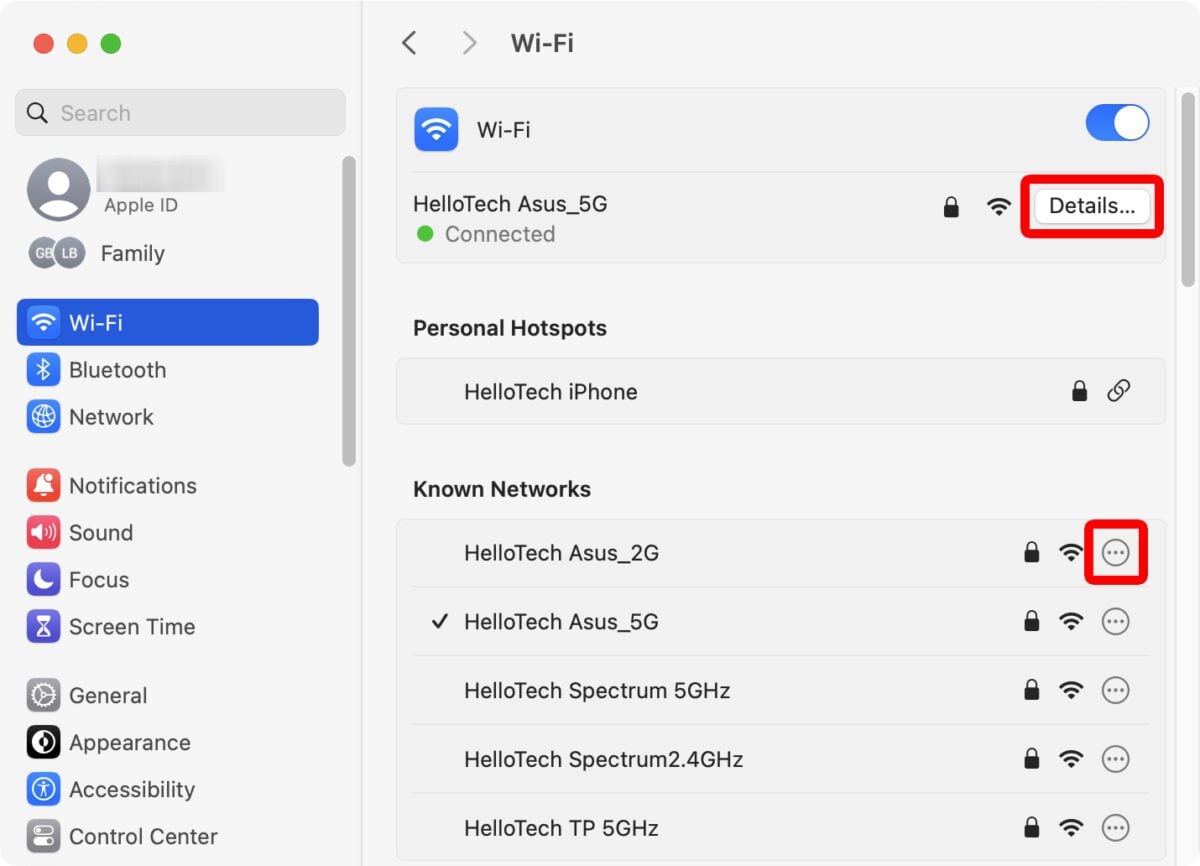Screen dimensions: 1200x866
Task: Click the link icon next to HelloTech iPhone
Action: coord(1120,391)
